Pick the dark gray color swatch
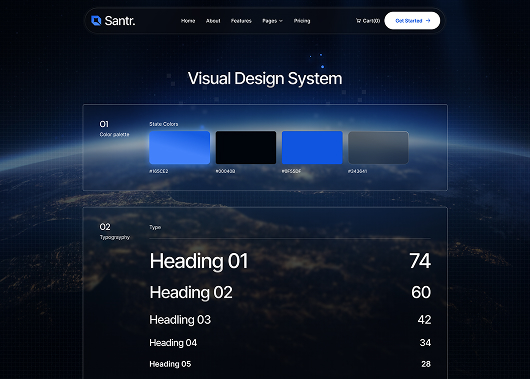The height and width of the screenshot is (379, 530). coord(378,147)
